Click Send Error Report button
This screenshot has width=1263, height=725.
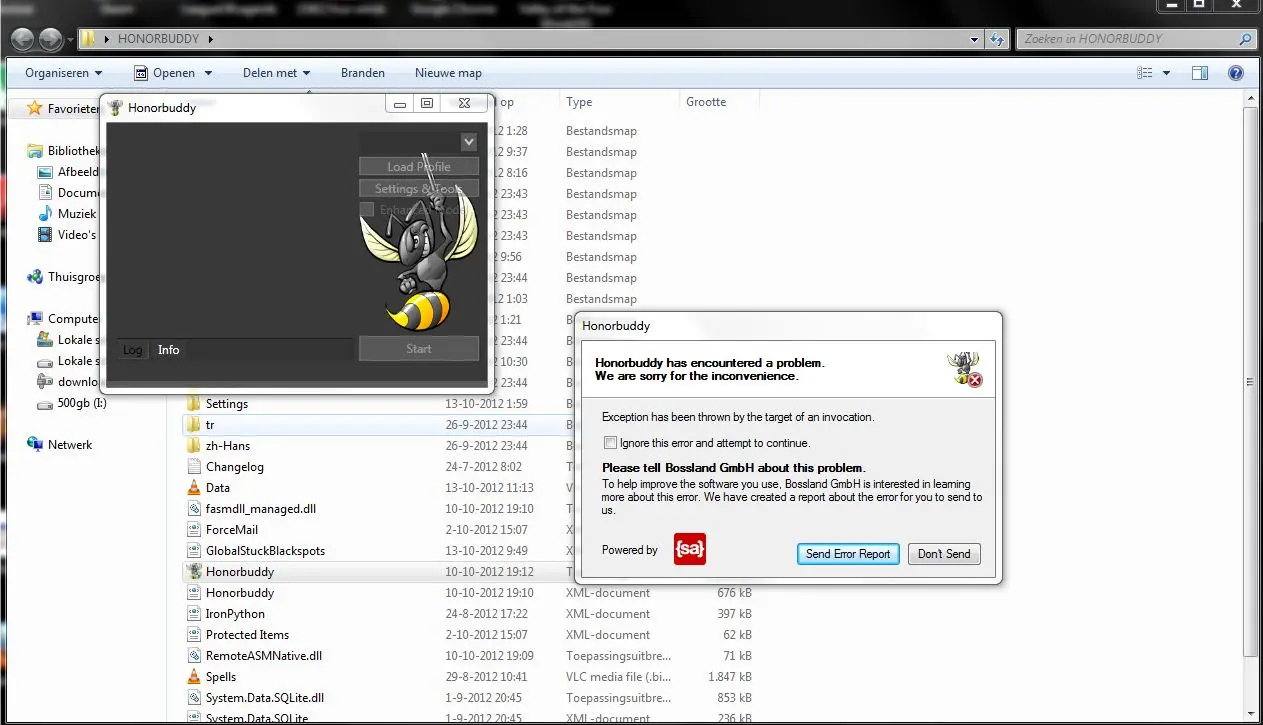click(848, 554)
